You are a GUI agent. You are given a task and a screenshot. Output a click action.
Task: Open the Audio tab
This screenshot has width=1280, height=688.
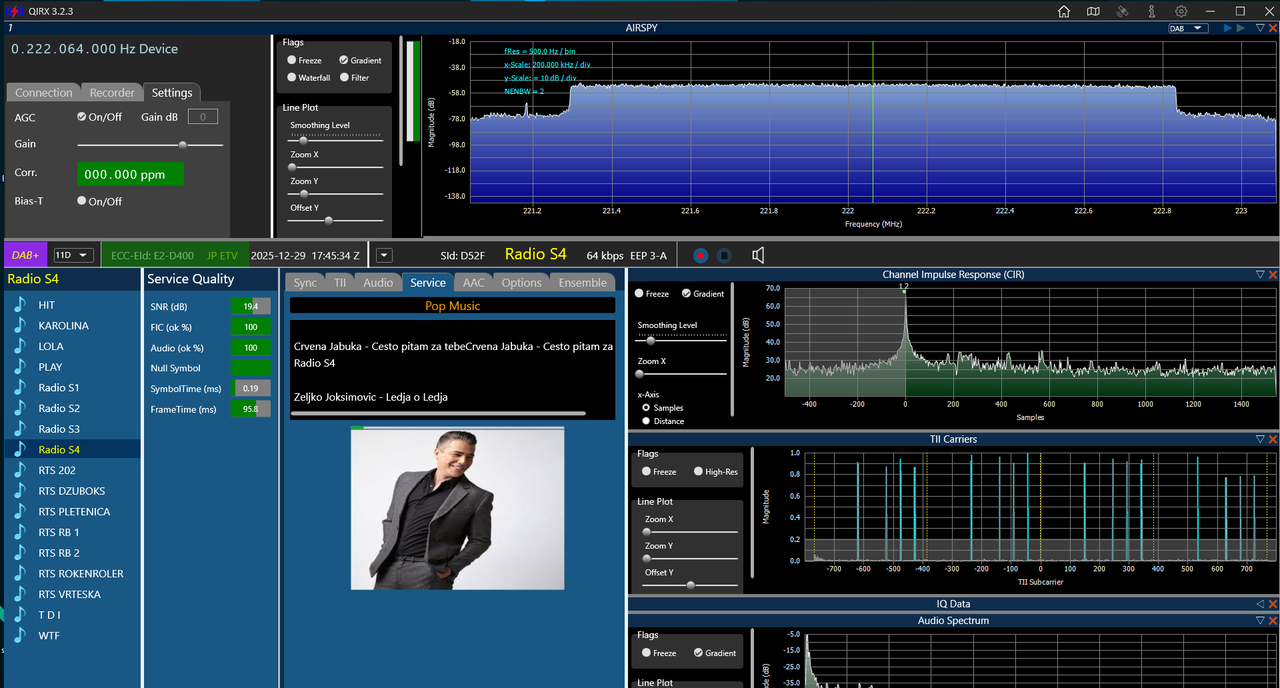pyautogui.click(x=378, y=283)
